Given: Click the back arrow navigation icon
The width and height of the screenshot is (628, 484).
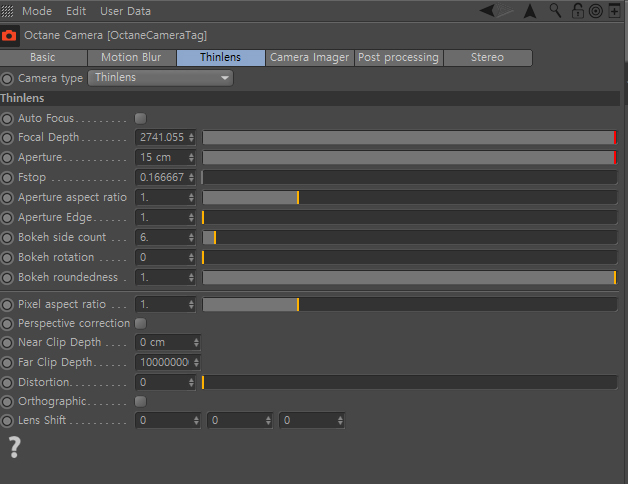Looking at the screenshot, I should pyautogui.click(x=495, y=10).
